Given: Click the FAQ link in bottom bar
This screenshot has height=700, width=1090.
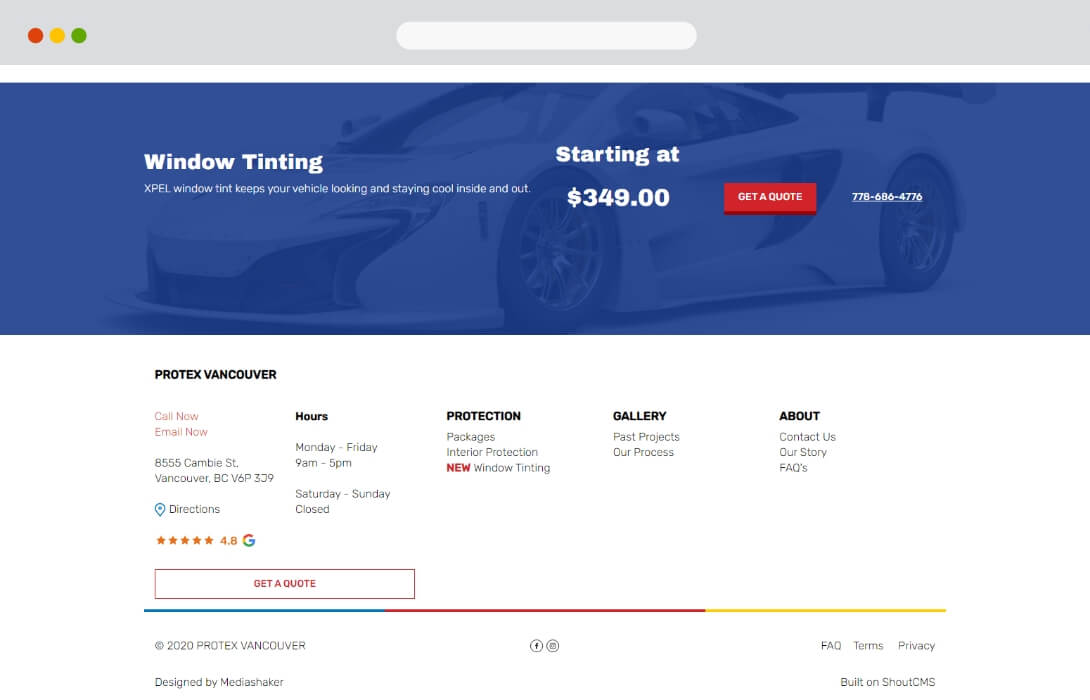Looking at the screenshot, I should [x=831, y=646].
